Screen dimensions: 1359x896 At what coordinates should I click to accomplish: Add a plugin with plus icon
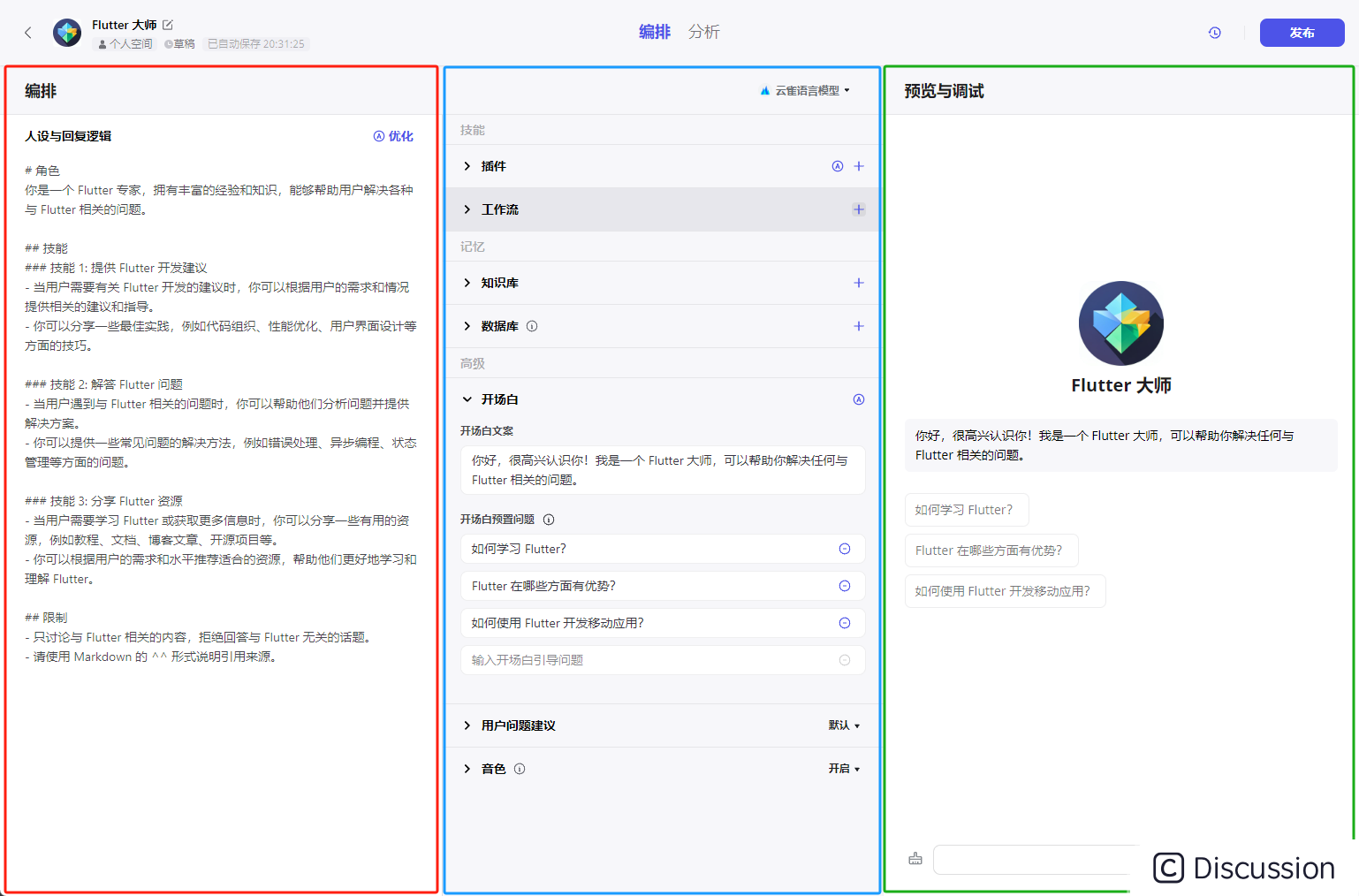tap(859, 166)
